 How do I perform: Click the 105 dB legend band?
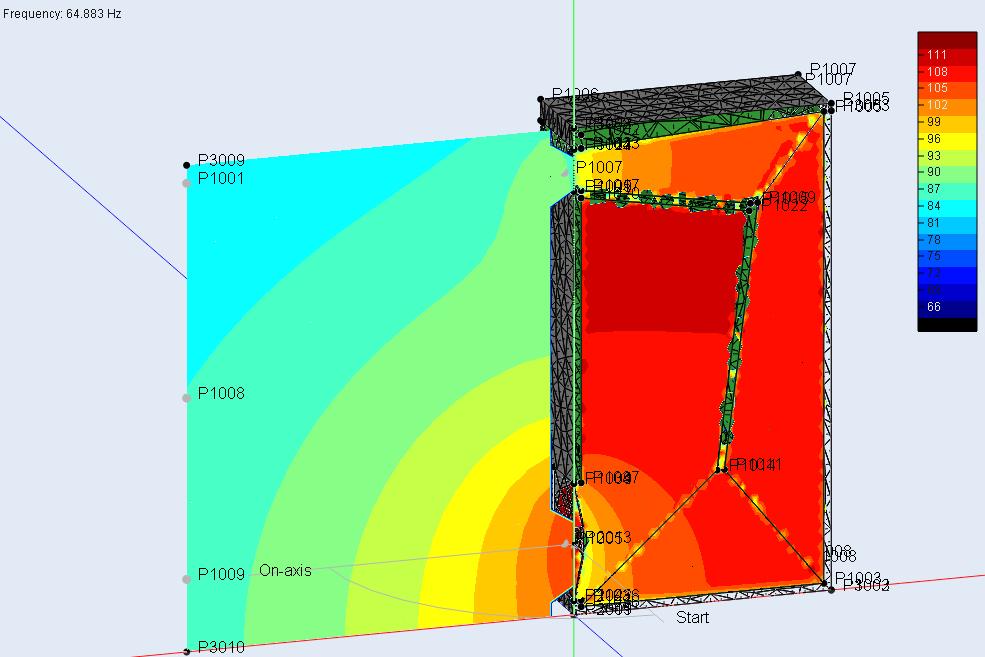(947, 88)
